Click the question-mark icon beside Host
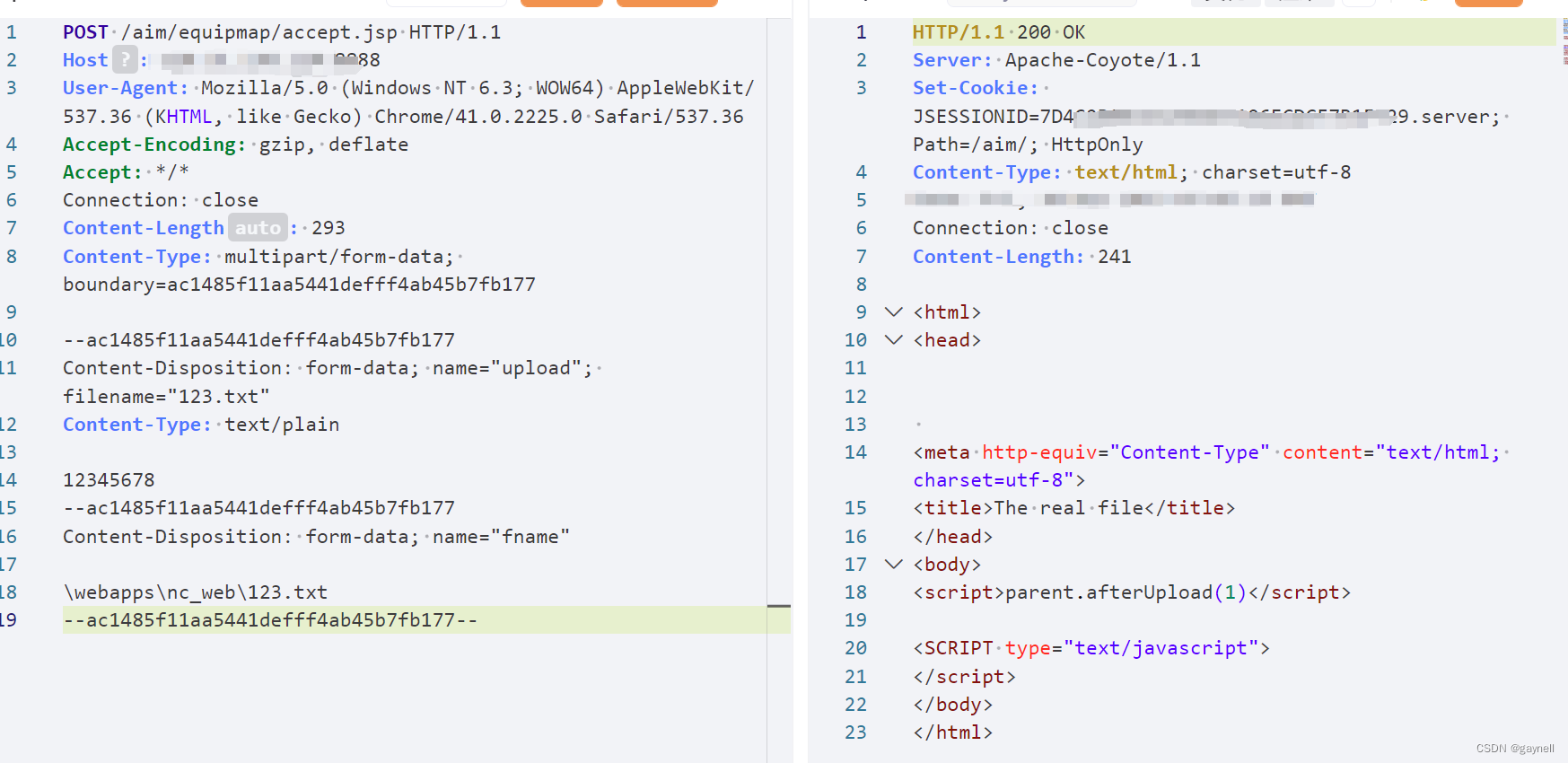This screenshot has width=1568, height=763. tap(126, 60)
